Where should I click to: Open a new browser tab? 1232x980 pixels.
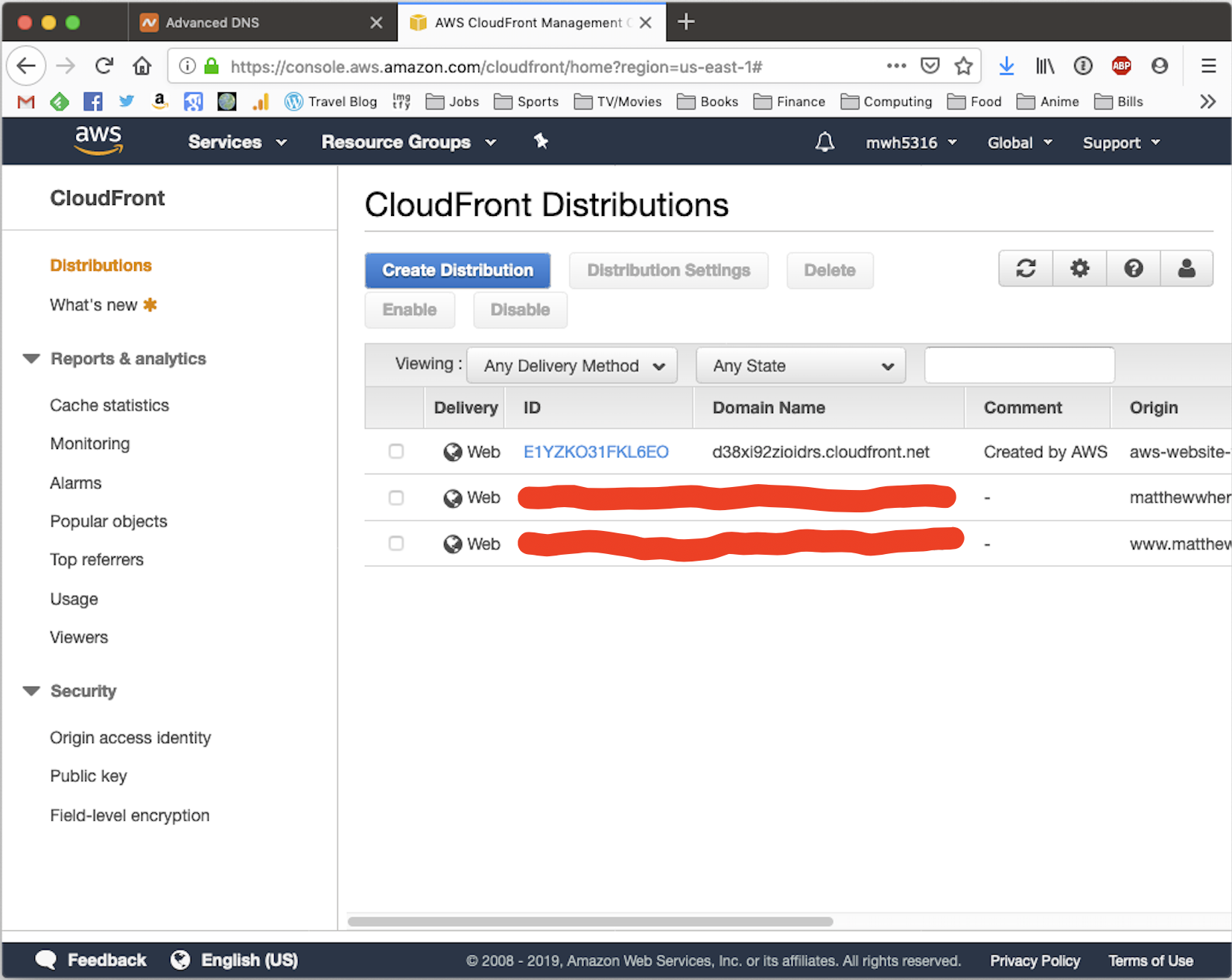click(686, 22)
